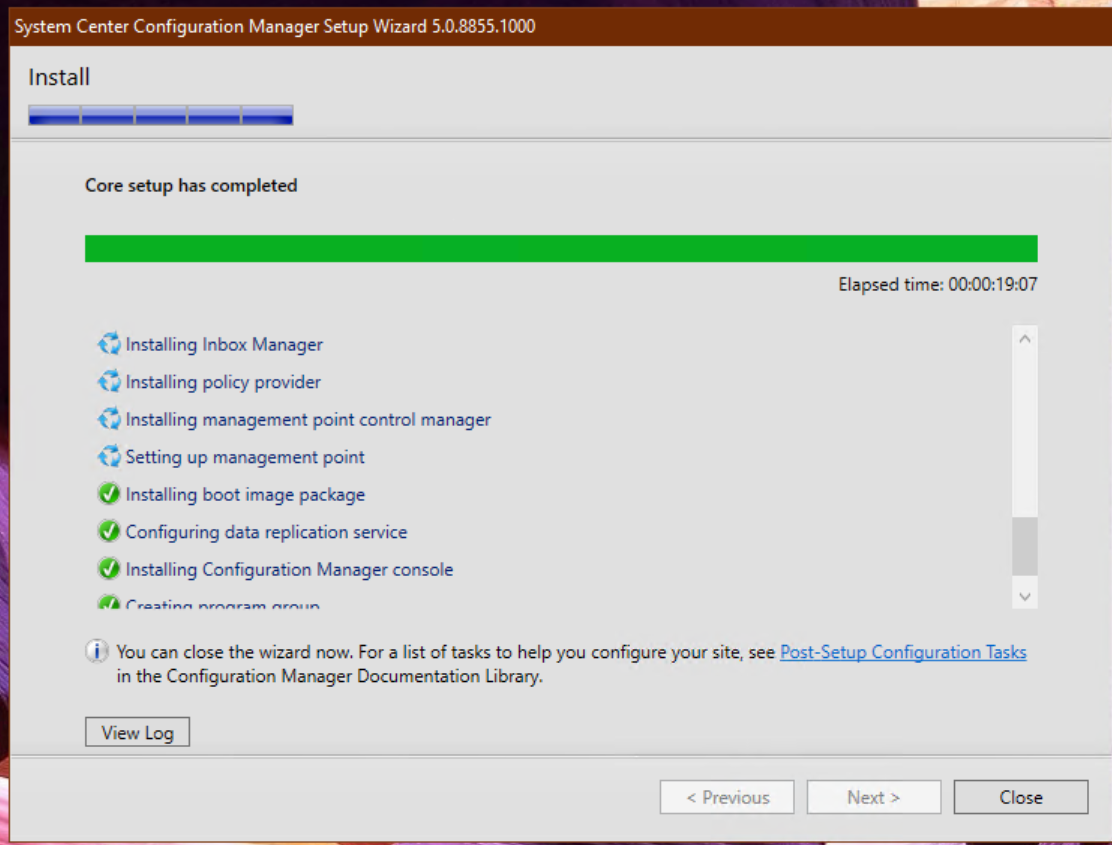Click the blue wizard step progress indicator
Image resolution: width=1112 pixels, height=845 pixels.
pyautogui.click(x=160, y=115)
